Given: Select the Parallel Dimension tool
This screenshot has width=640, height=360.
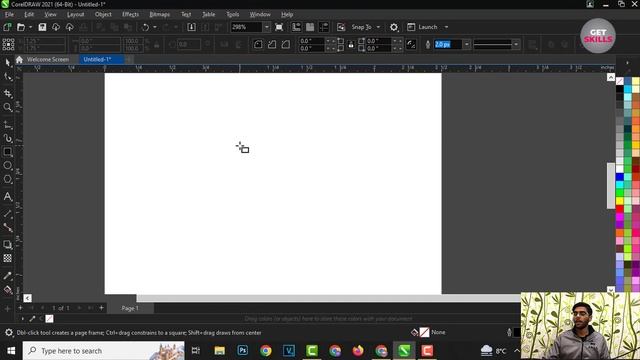Looking at the screenshot, I should click(x=8, y=213).
